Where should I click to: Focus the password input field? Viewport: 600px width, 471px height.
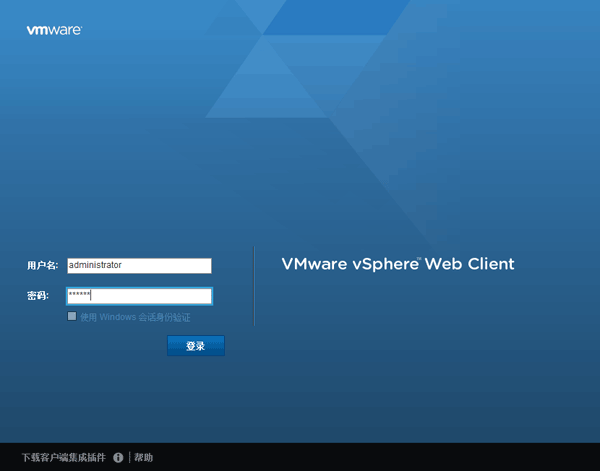click(139, 296)
